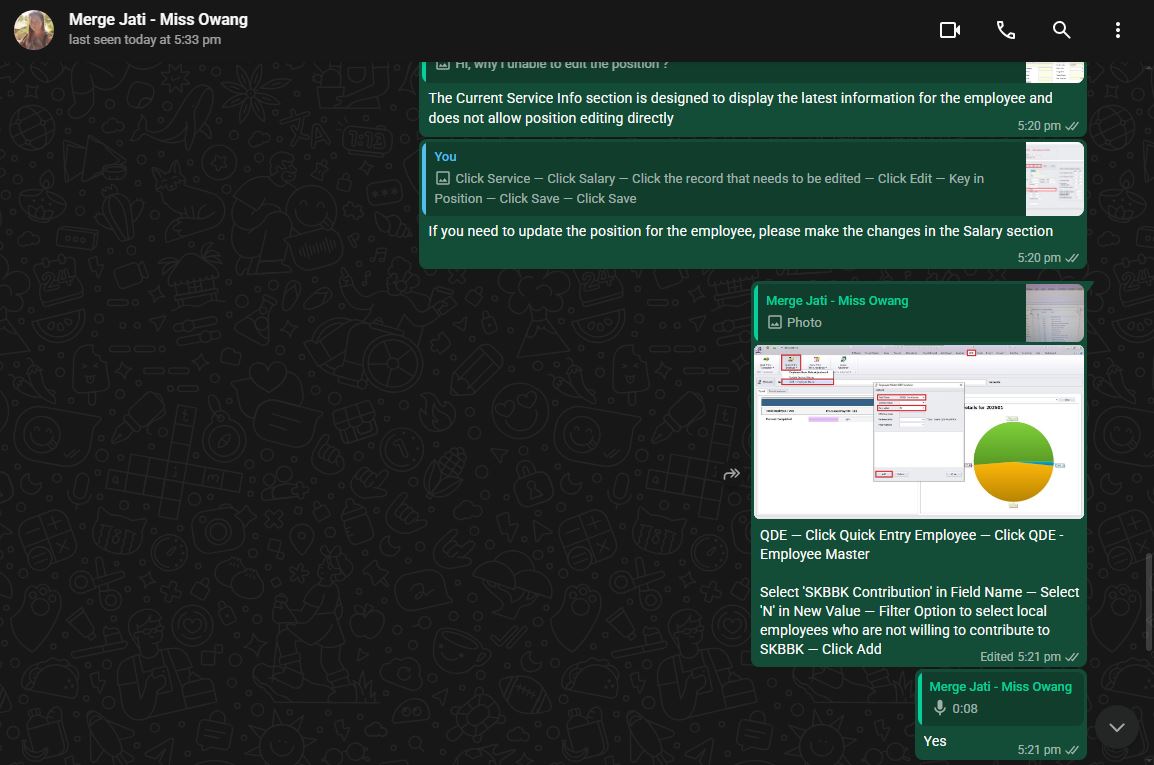Click the 'QDE — Click Quick Entry Employee' caption

pyautogui.click(x=911, y=545)
